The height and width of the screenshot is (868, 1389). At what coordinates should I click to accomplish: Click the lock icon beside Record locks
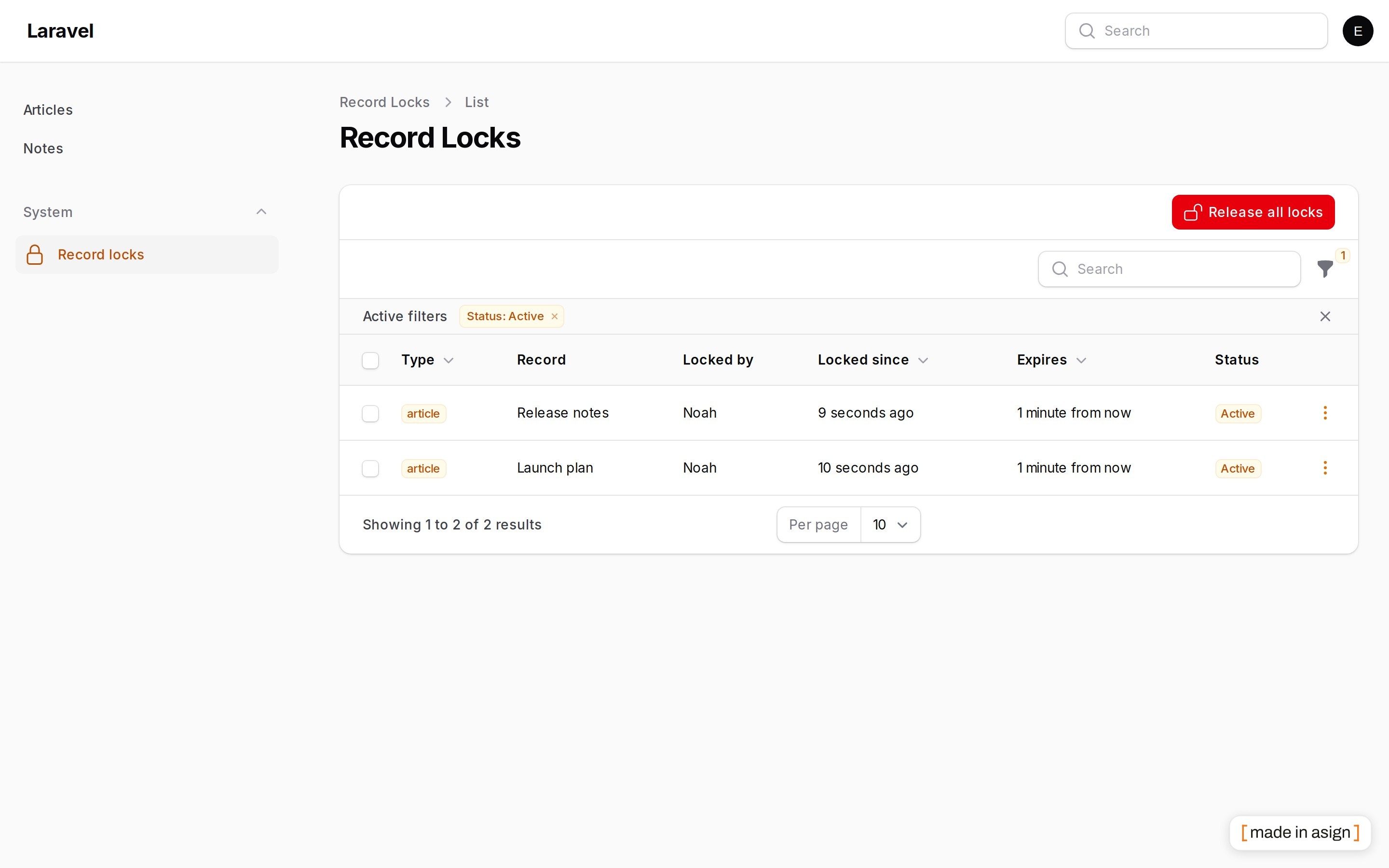[x=35, y=254]
